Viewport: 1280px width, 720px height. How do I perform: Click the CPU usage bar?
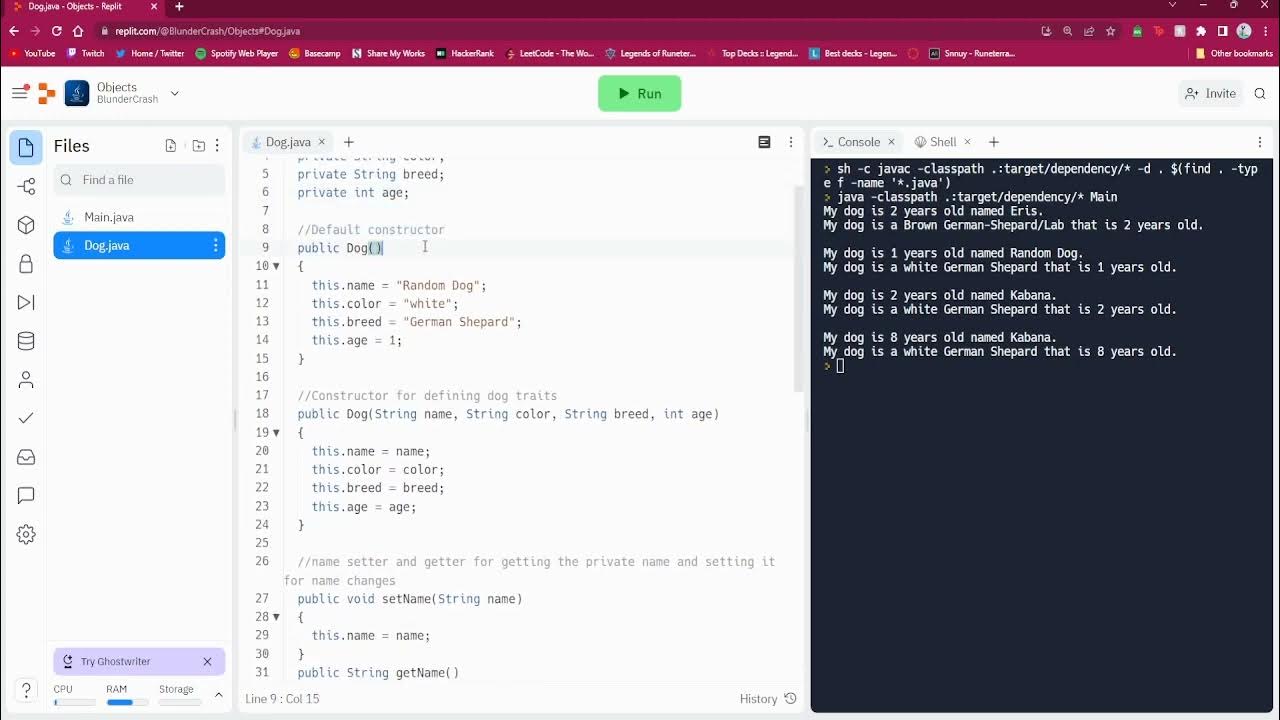(x=74, y=702)
